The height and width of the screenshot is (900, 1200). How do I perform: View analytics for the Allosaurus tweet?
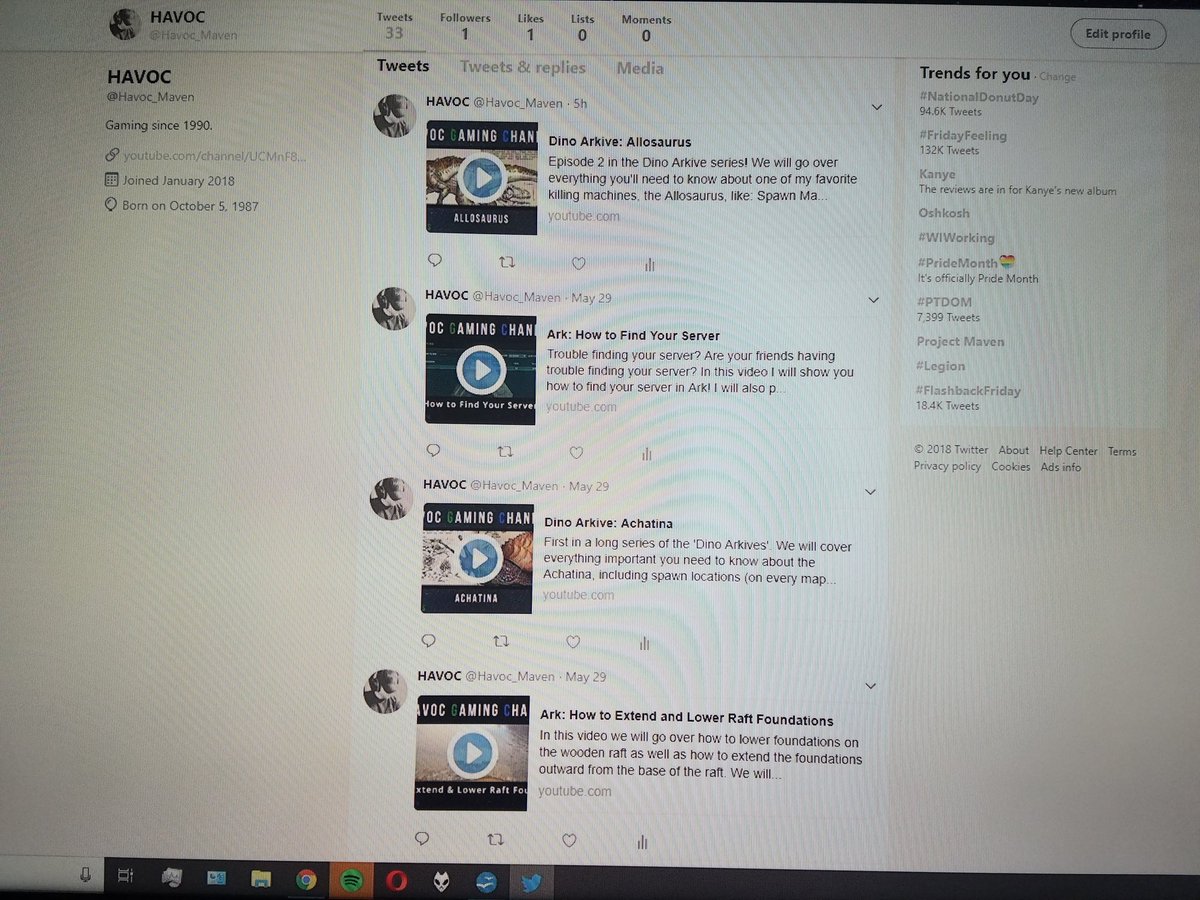[649, 264]
